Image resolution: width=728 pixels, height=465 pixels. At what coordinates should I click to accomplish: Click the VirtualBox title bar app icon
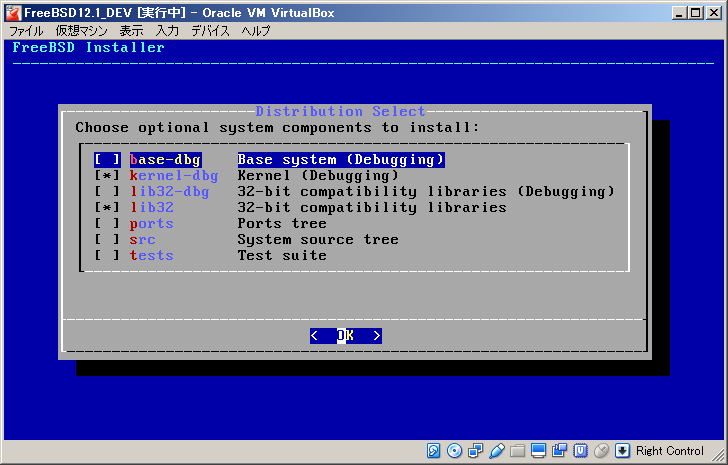click(x=13, y=13)
